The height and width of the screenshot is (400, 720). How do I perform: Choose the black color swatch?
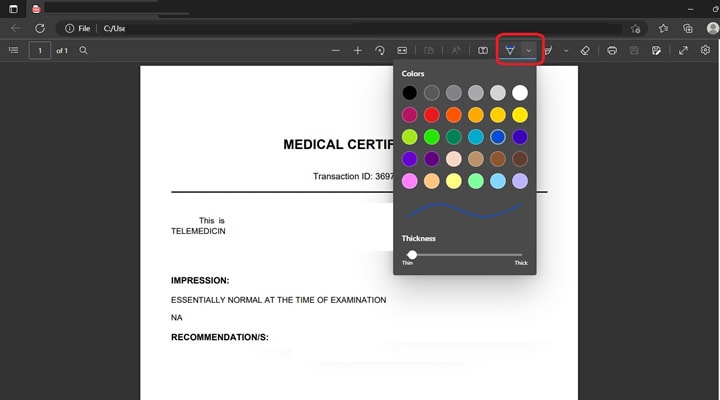coord(409,93)
